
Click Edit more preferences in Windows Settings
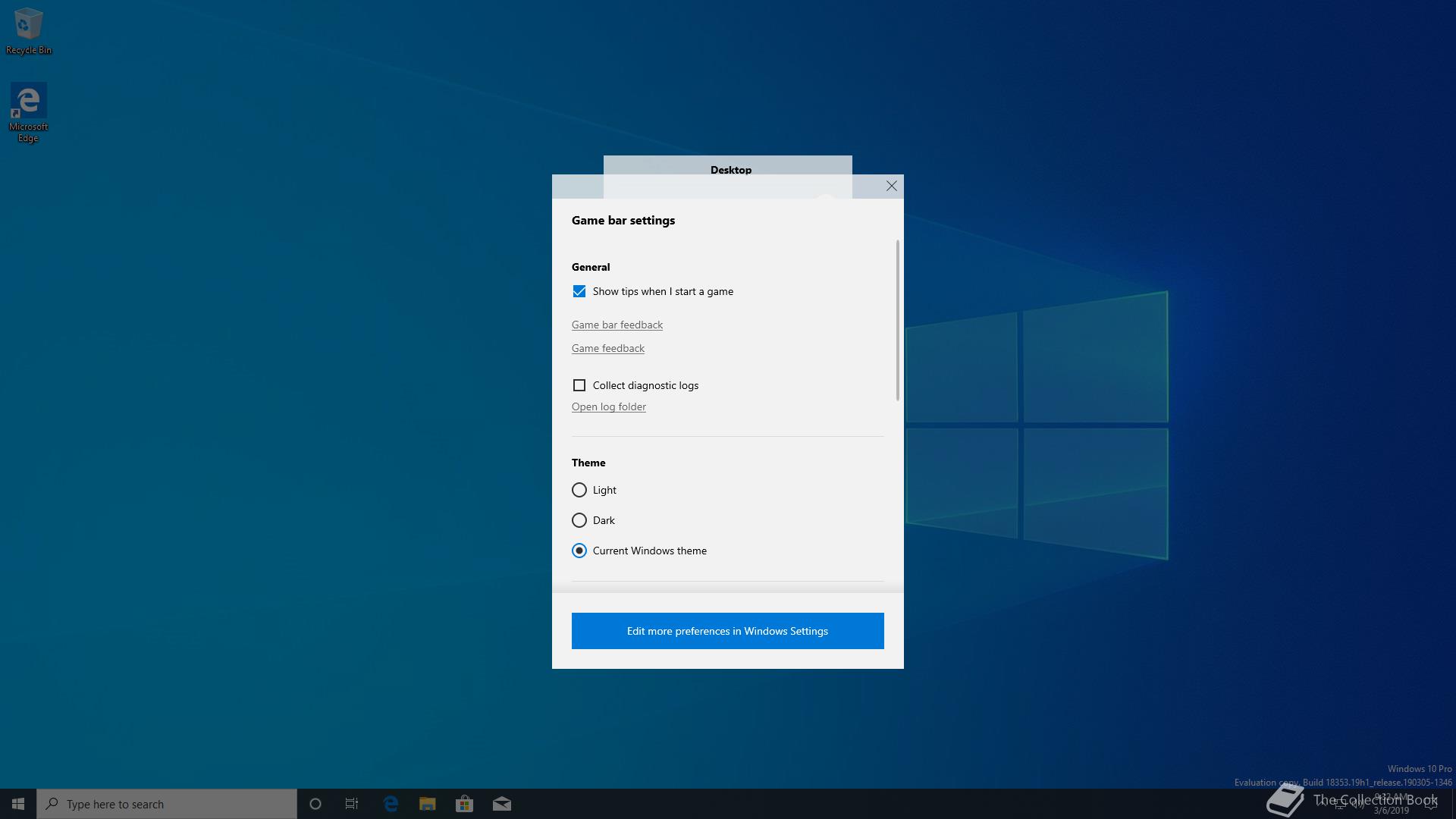click(727, 631)
